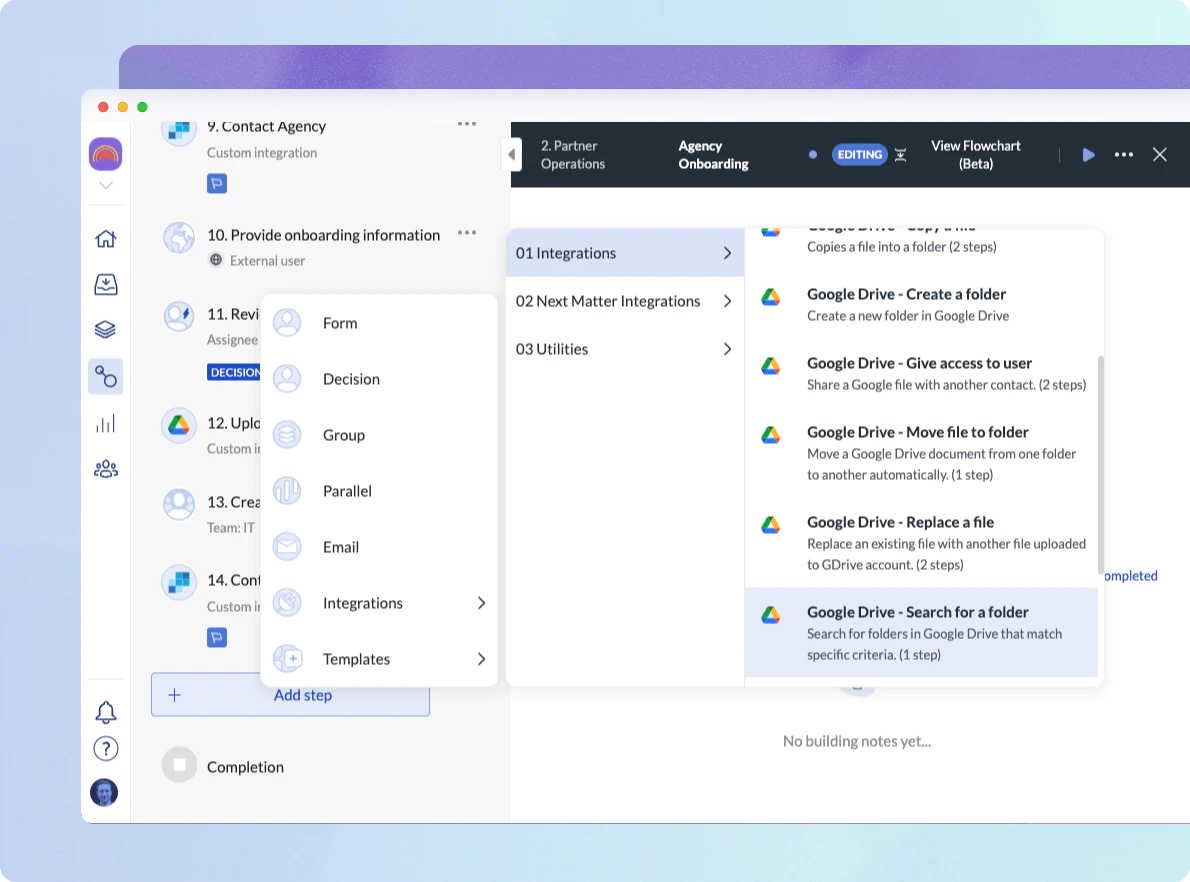This screenshot has height=882, width=1190.
Task: Click the notifications bell icon
Action: point(105,712)
